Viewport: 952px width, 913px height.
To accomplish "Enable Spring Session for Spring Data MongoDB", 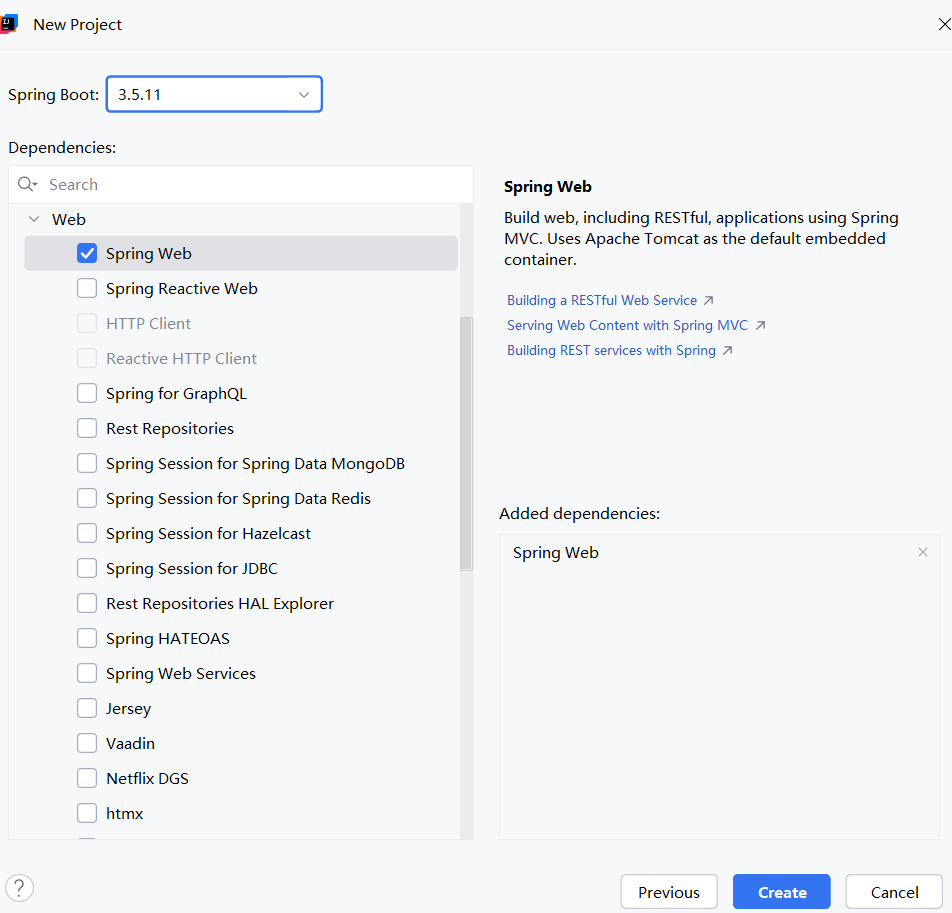I will tap(87, 463).
